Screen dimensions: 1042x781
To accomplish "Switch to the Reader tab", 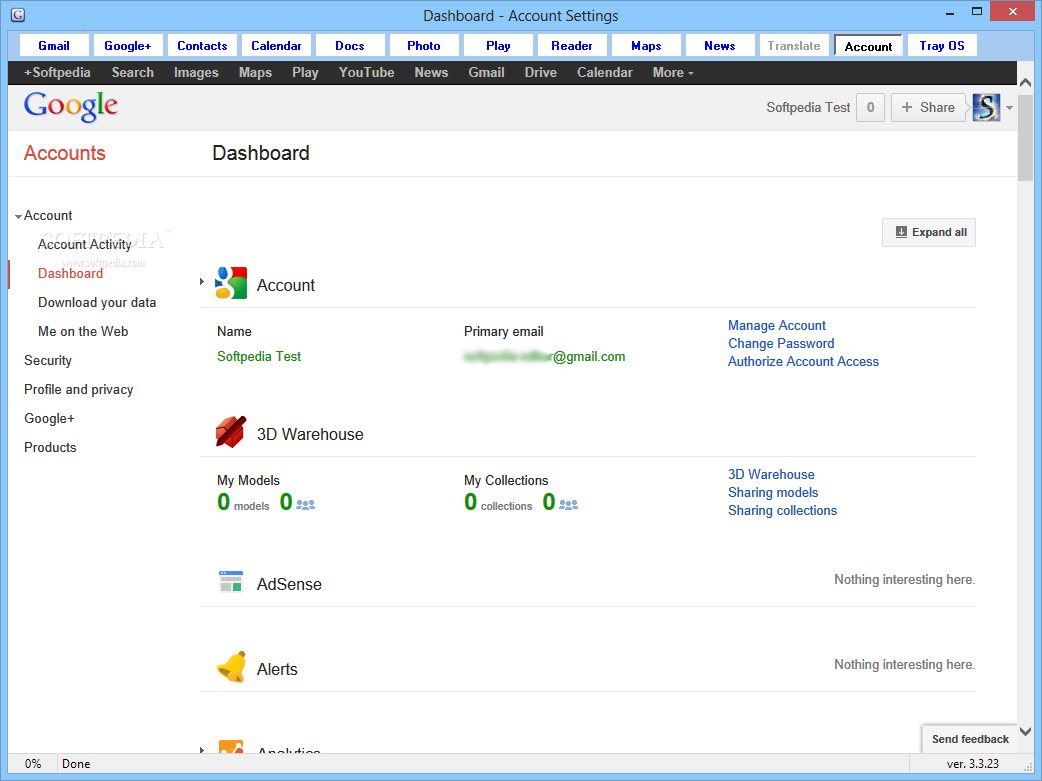I will click(572, 46).
